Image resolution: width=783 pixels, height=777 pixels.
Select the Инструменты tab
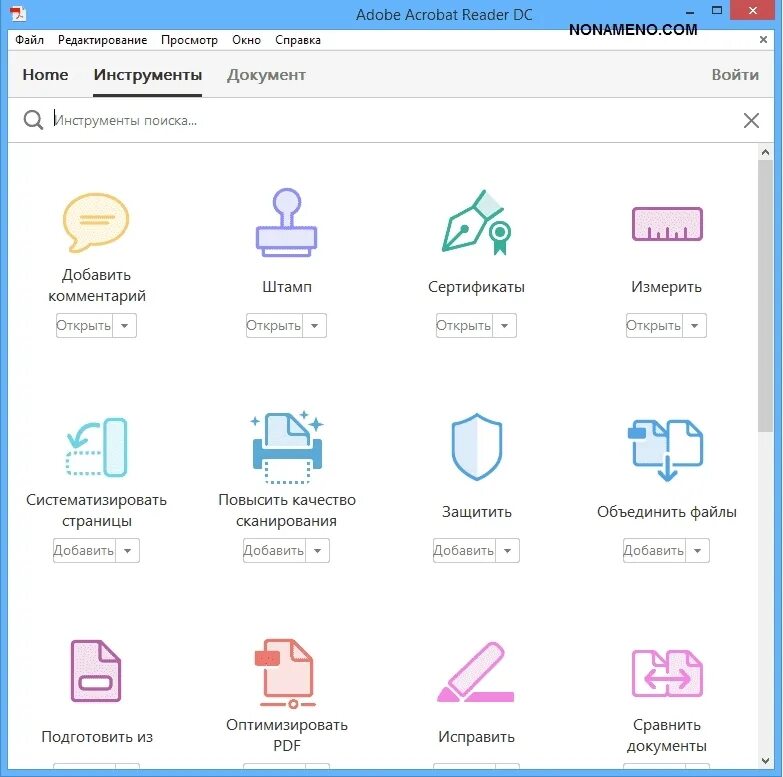[x=148, y=75]
